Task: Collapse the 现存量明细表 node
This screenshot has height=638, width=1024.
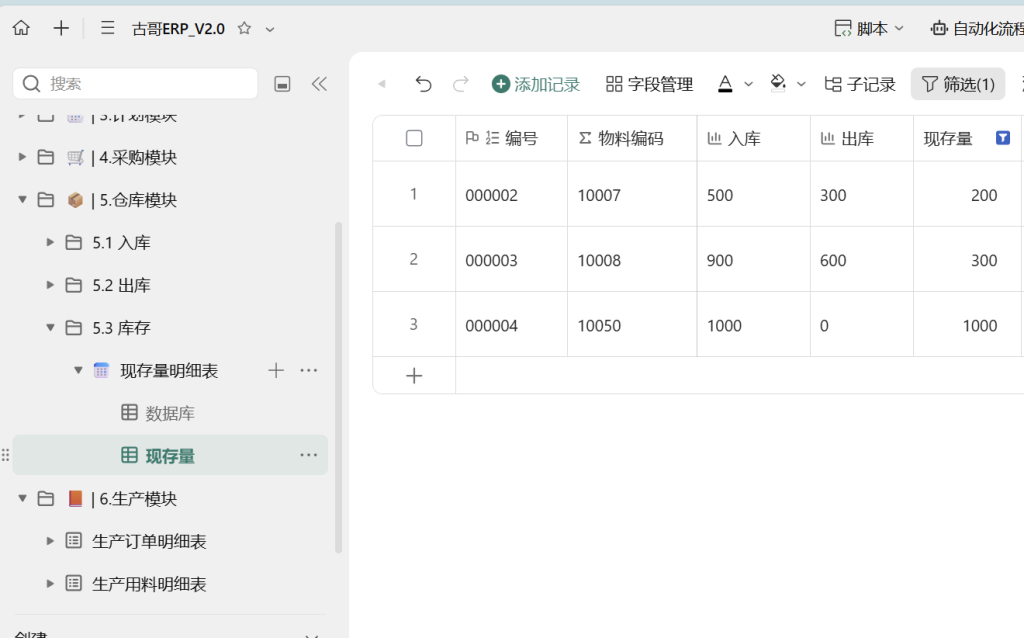Action: click(x=78, y=370)
